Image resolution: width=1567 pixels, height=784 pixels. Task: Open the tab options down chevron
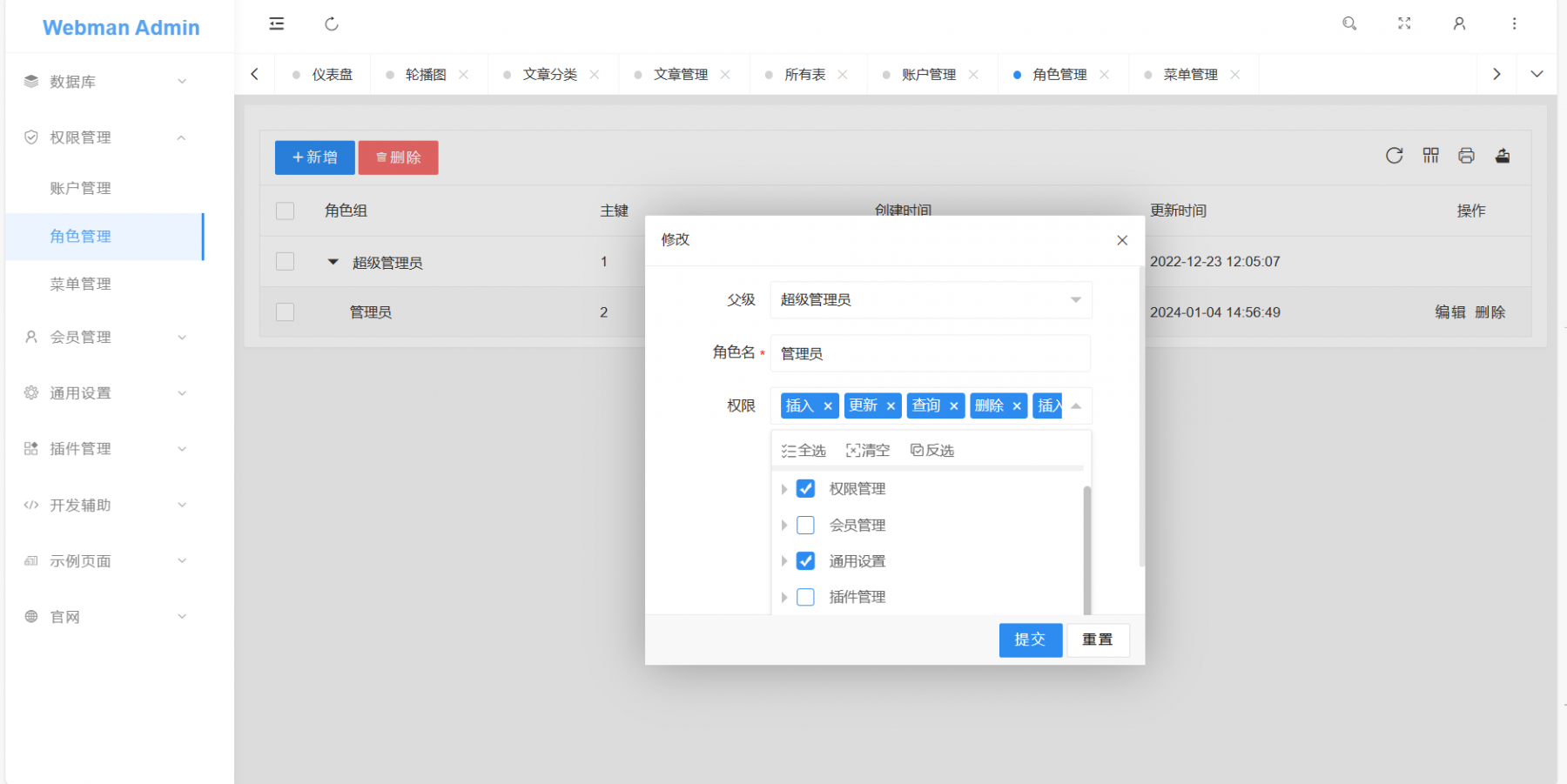[x=1537, y=74]
